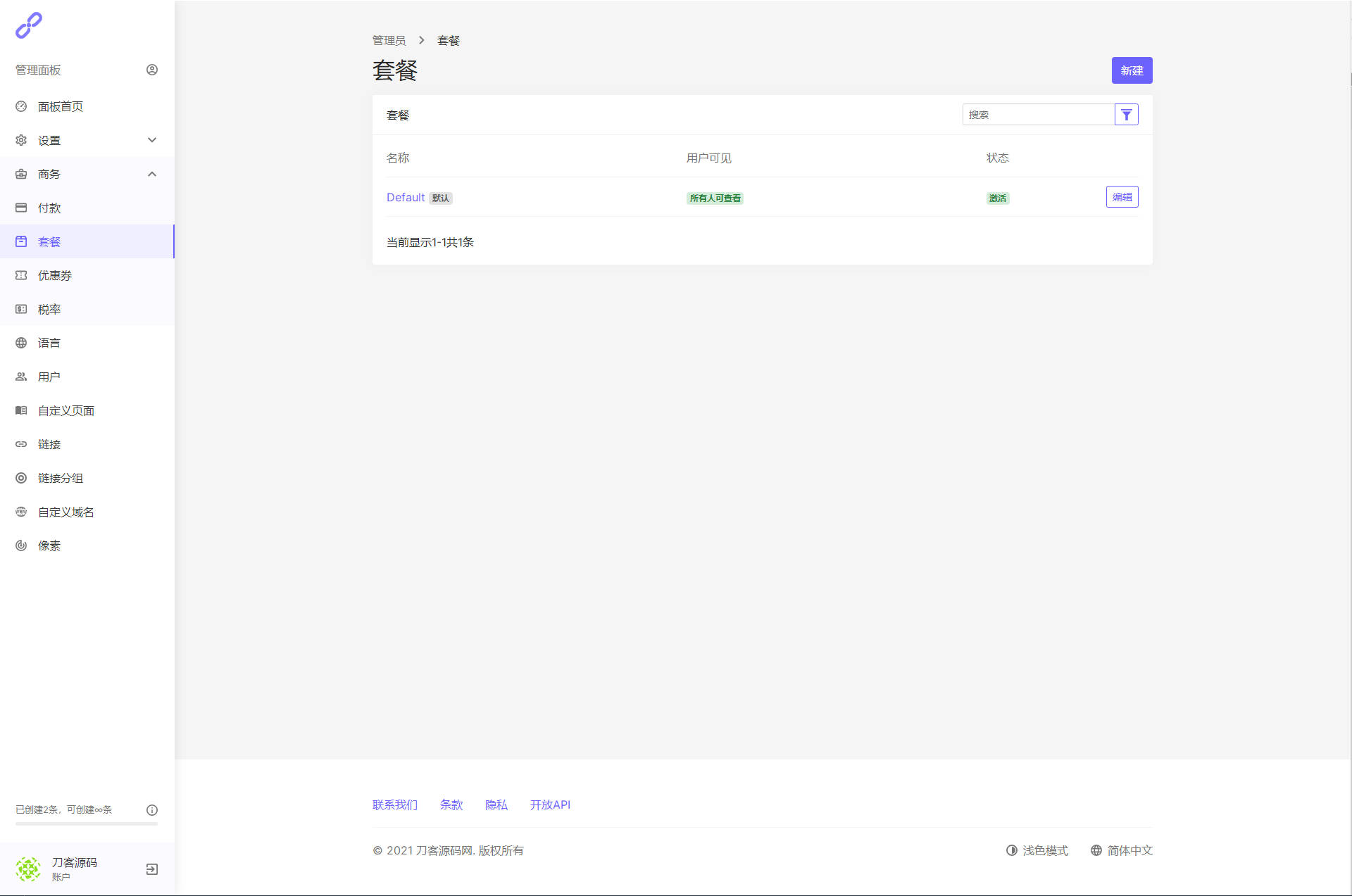Click the 商务 briefcase icon
Screen dimensions: 1352x896
pyautogui.click(x=21, y=174)
